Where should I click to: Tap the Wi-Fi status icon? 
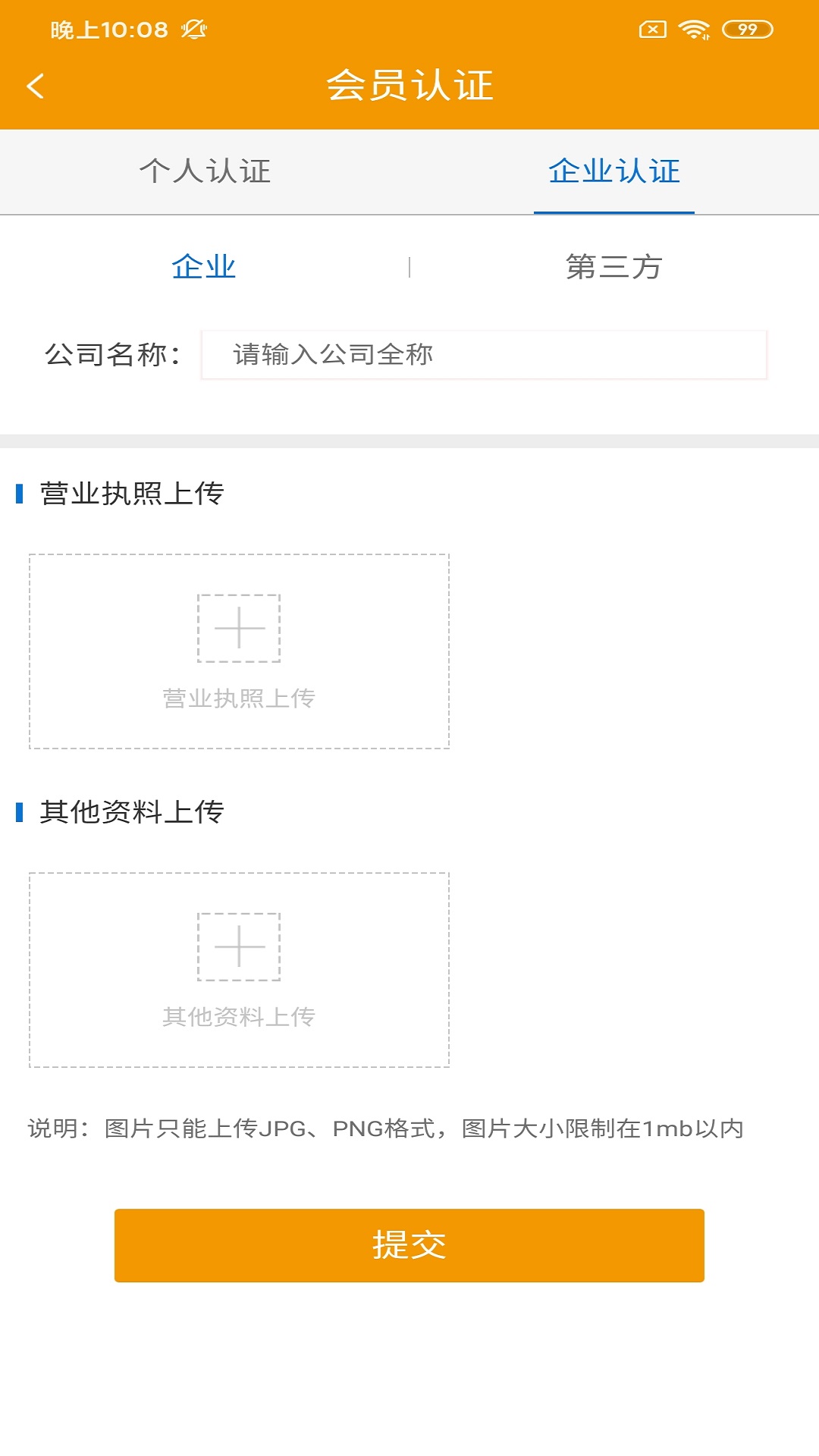click(x=694, y=30)
